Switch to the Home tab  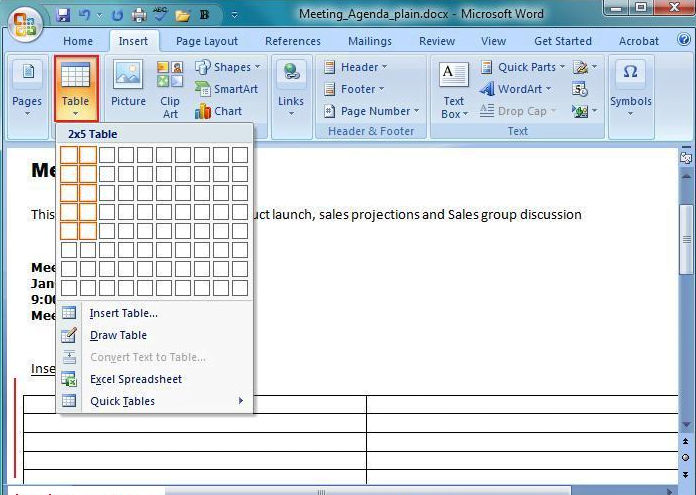[78, 41]
